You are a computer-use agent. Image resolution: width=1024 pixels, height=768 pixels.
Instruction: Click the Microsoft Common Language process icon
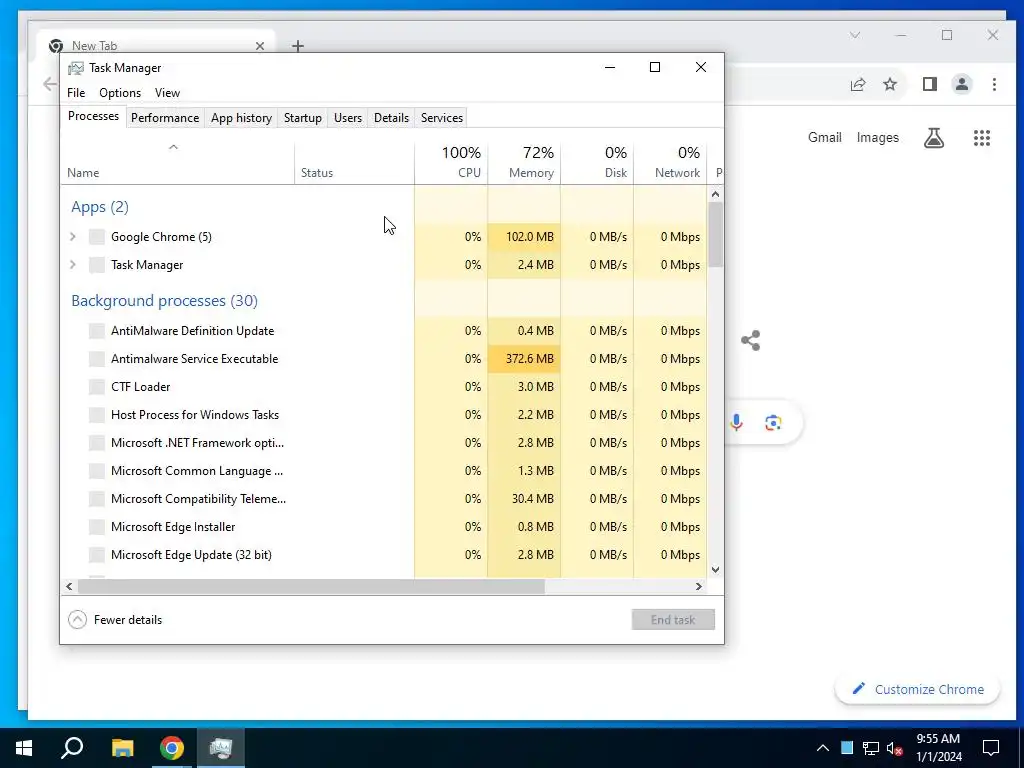pyautogui.click(x=97, y=471)
